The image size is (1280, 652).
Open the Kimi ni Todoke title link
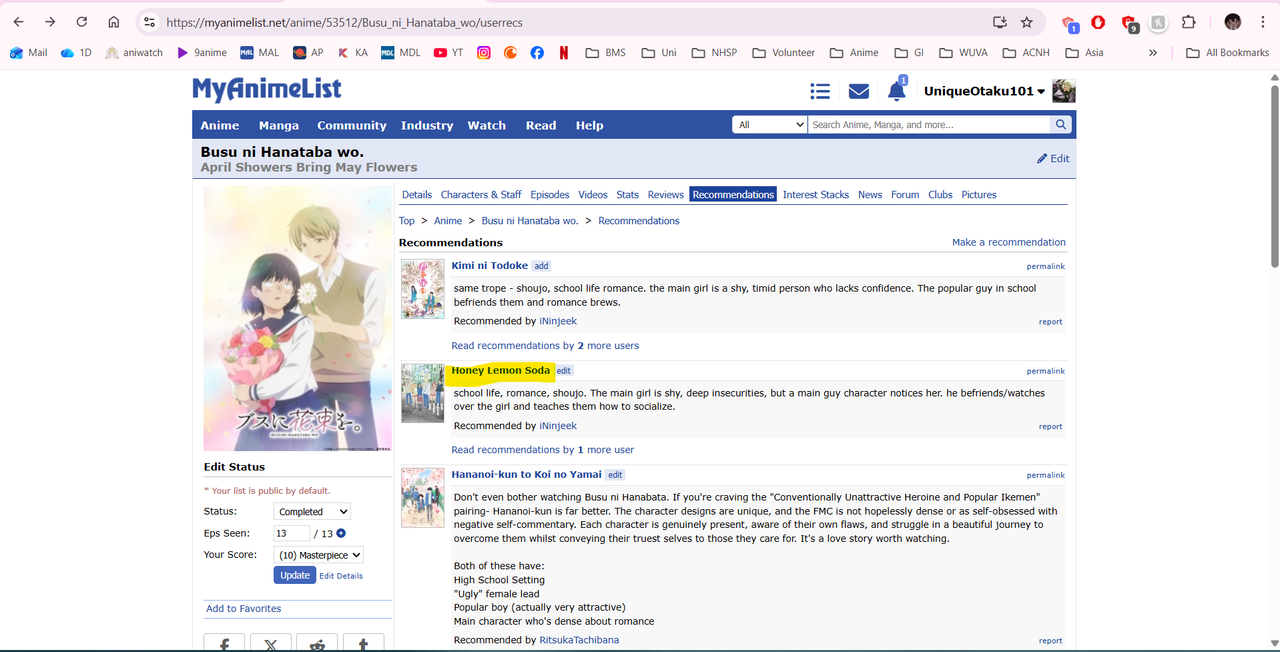(x=489, y=265)
